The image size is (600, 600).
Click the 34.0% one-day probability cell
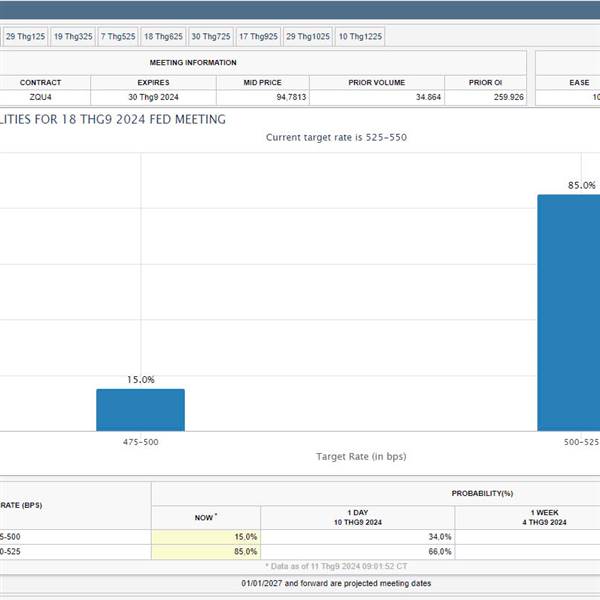click(x=357, y=537)
